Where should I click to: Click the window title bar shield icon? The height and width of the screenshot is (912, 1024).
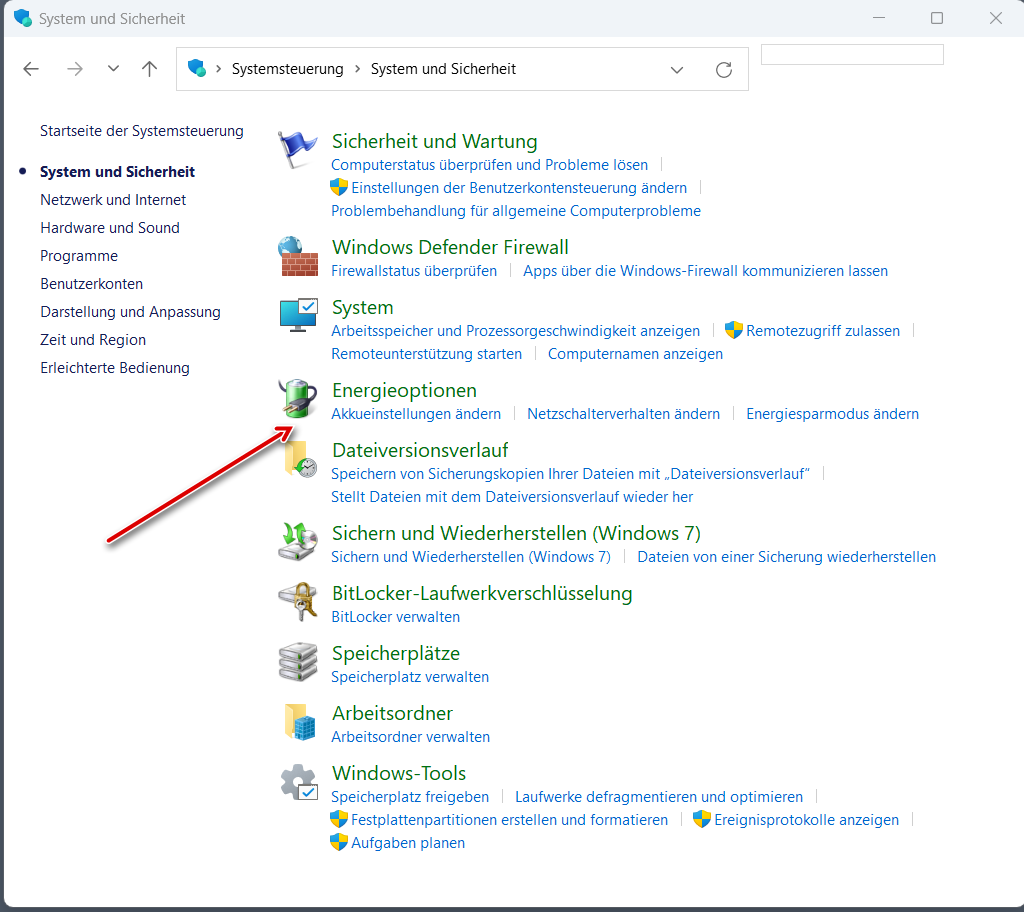coord(23,18)
